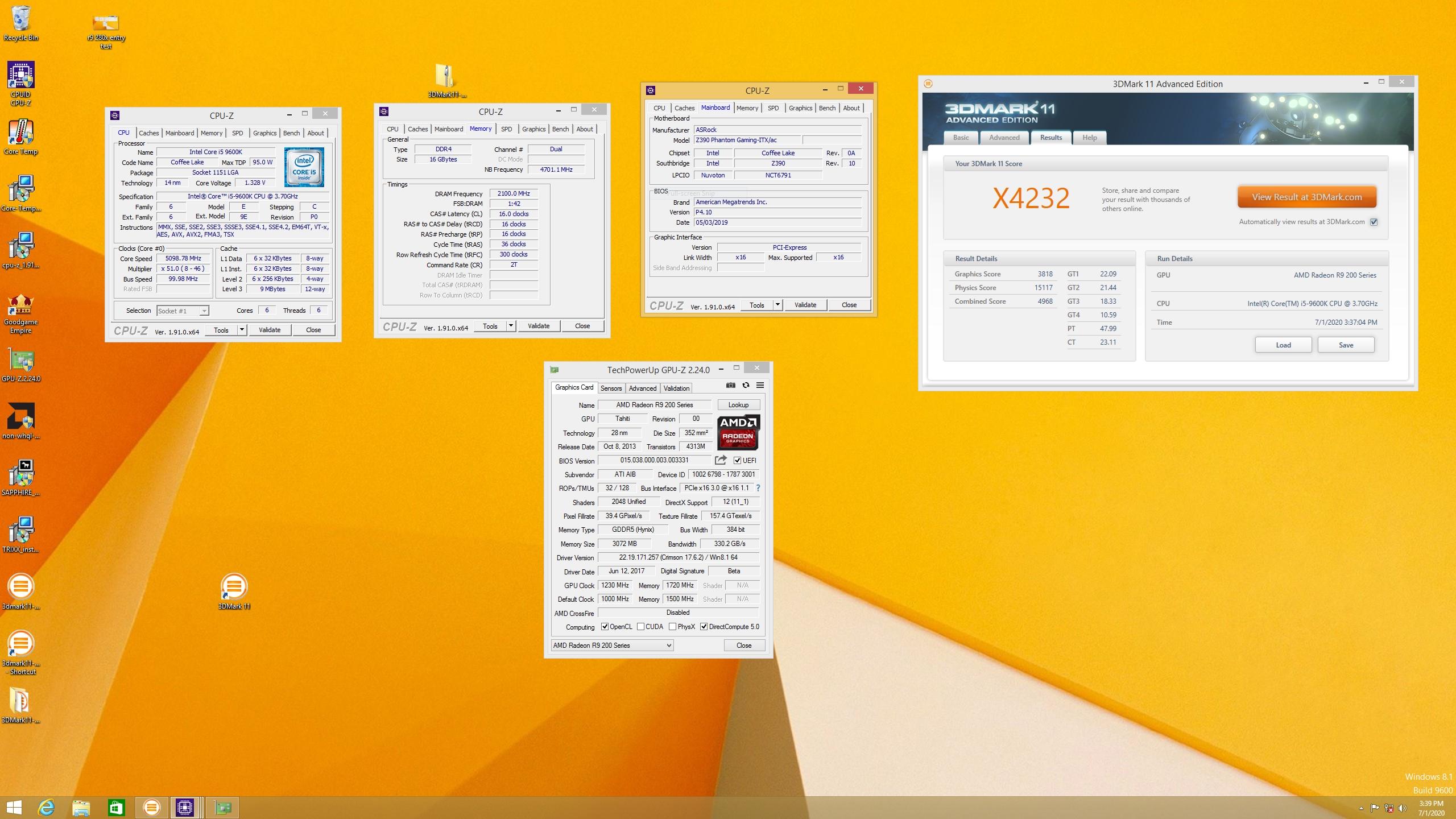This screenshot has height=819, width=1456.
Task: Open the Windows Start button
Action: pos(14,807)
